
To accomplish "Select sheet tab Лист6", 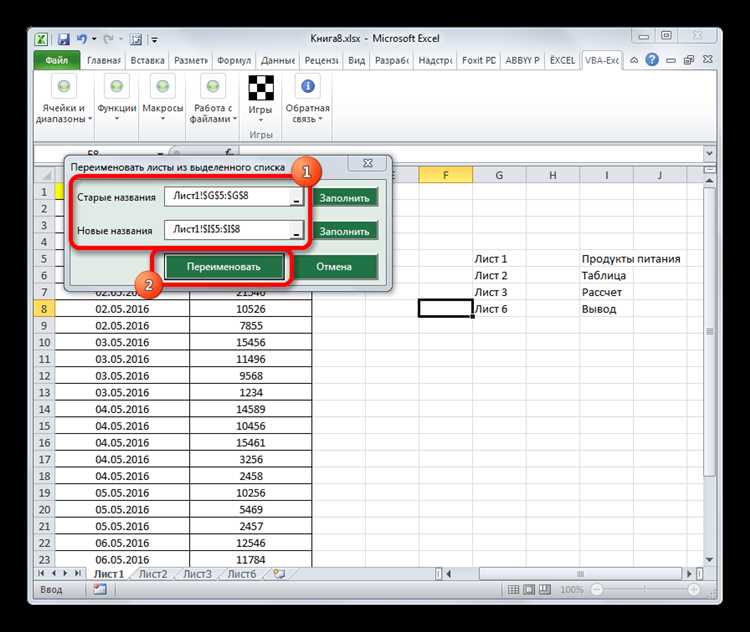I will (x=242, y=574).
